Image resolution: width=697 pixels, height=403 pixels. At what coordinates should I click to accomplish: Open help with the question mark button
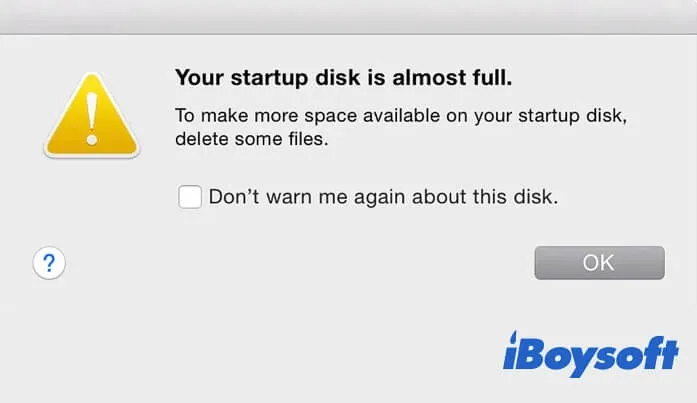click(x=49, y=263)
